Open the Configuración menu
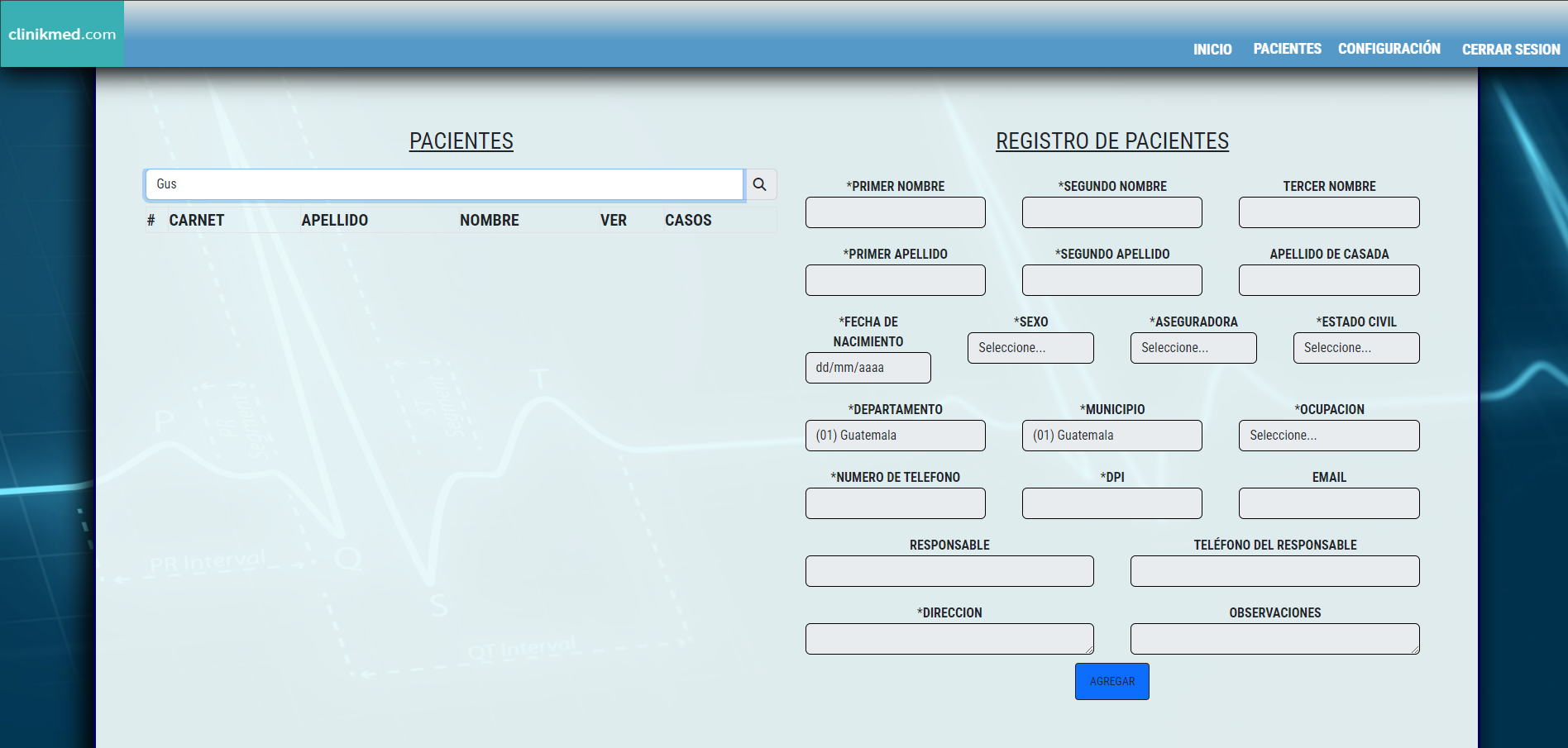This screenshot has width=1568, height=748. click(1389, 49)
